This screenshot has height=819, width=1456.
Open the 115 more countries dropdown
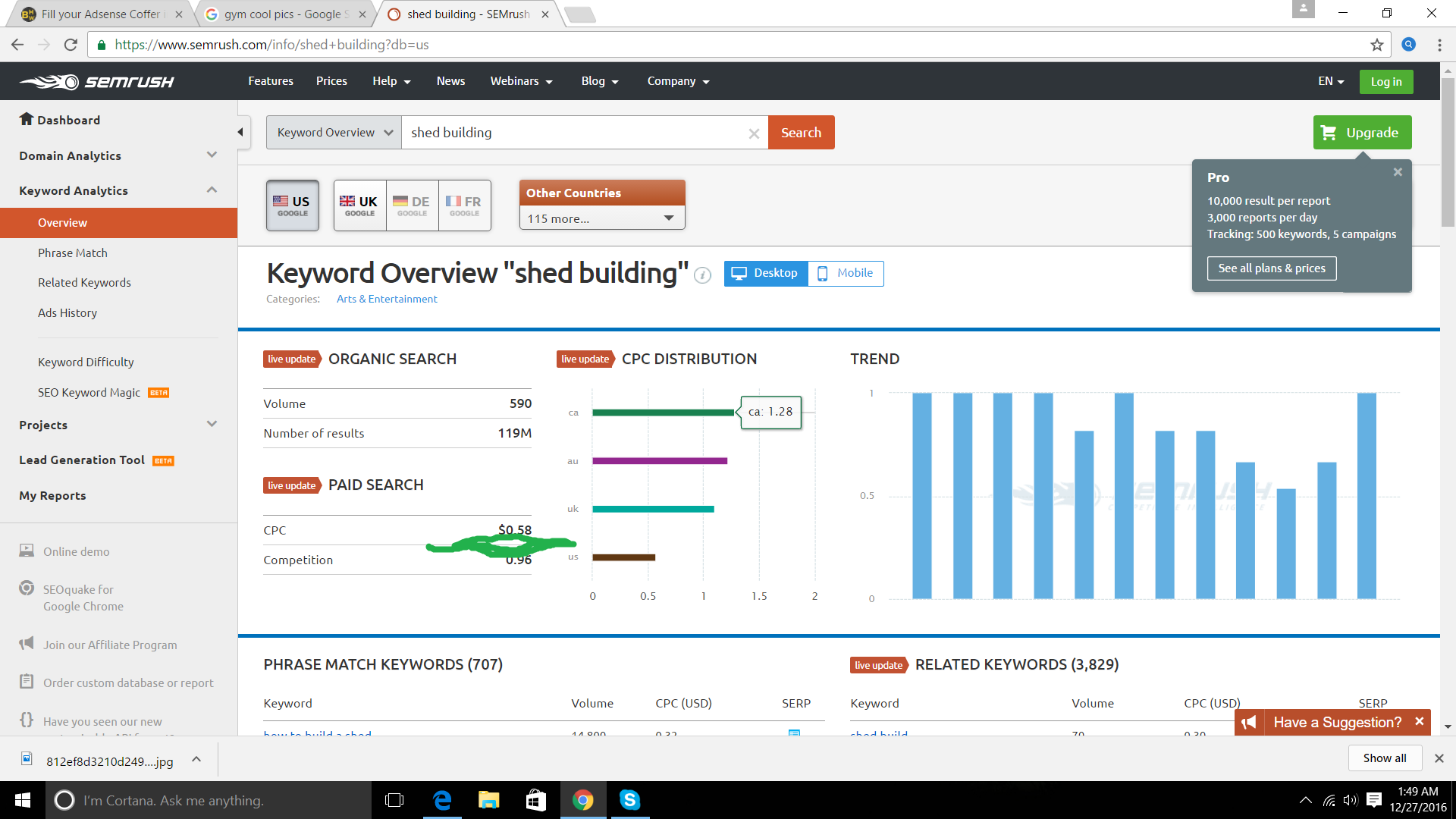(601, 218)
